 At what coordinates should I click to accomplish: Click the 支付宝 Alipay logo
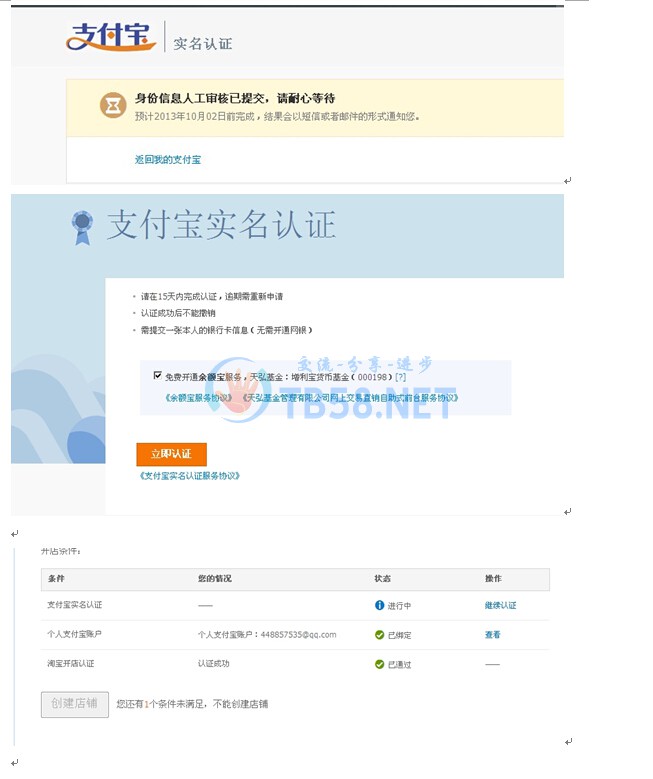110,37
